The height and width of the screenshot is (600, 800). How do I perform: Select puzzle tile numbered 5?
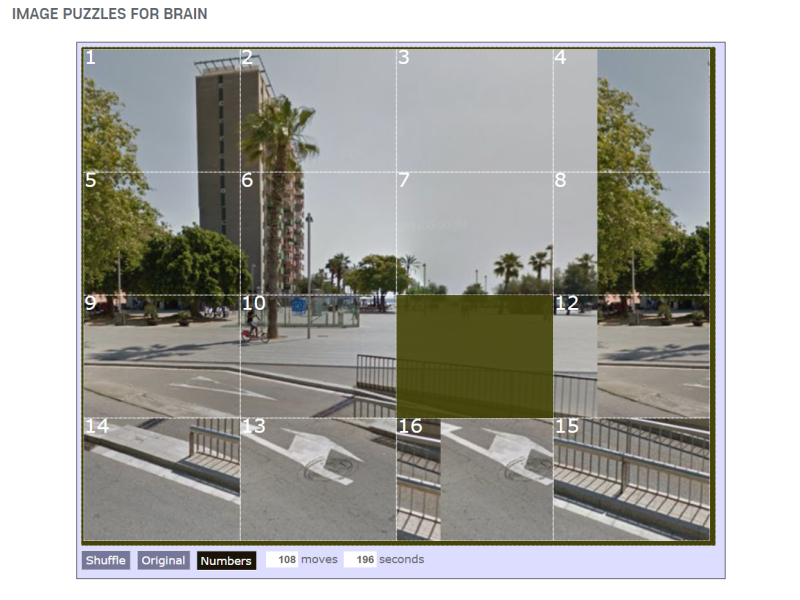[161, 232]
